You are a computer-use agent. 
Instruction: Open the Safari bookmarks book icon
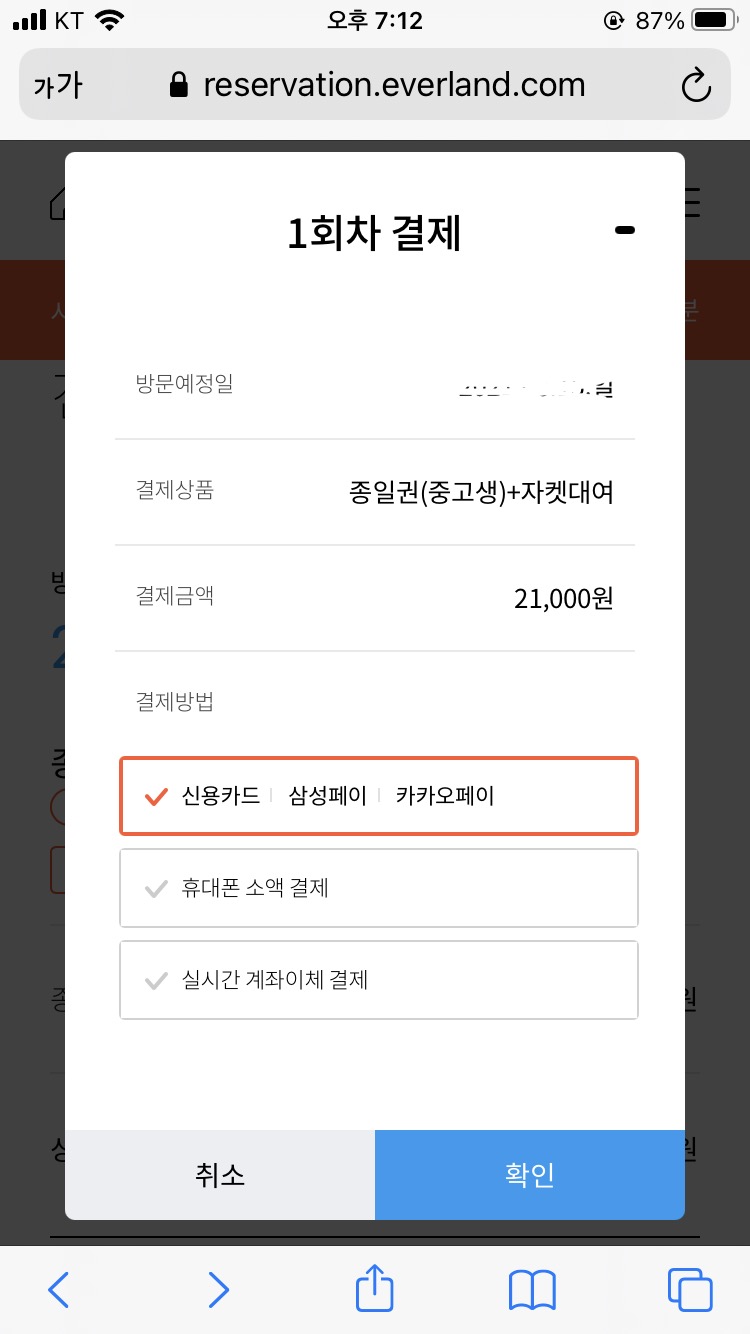532,1290
